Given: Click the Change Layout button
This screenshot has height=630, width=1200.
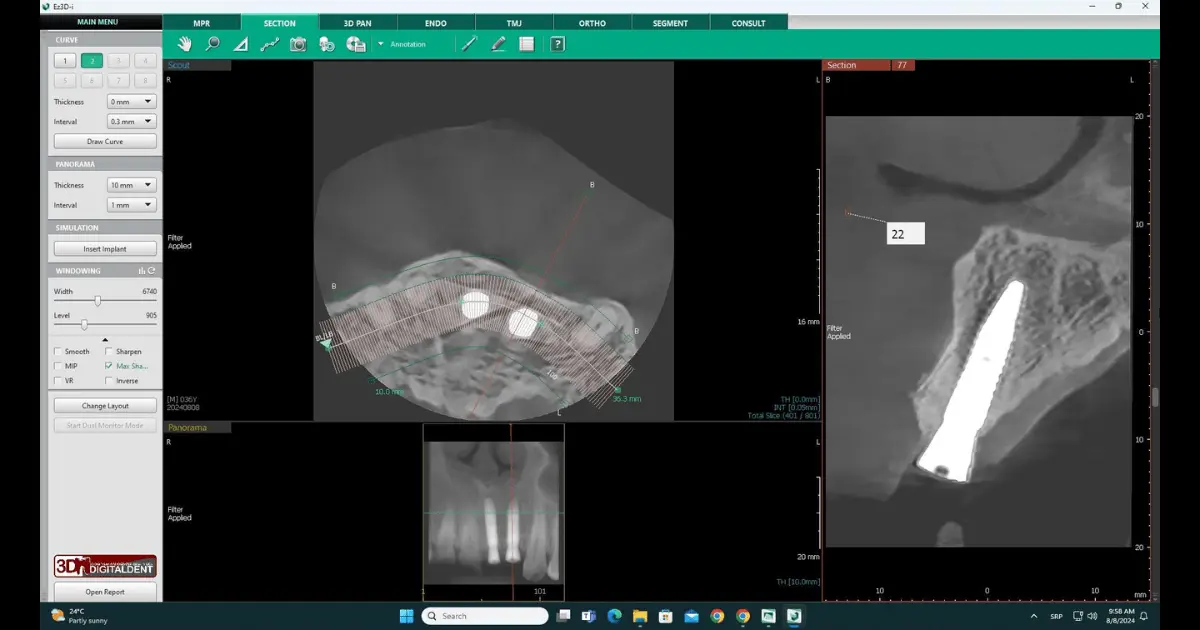Looking at the screenshot, I should pos(105,406).
